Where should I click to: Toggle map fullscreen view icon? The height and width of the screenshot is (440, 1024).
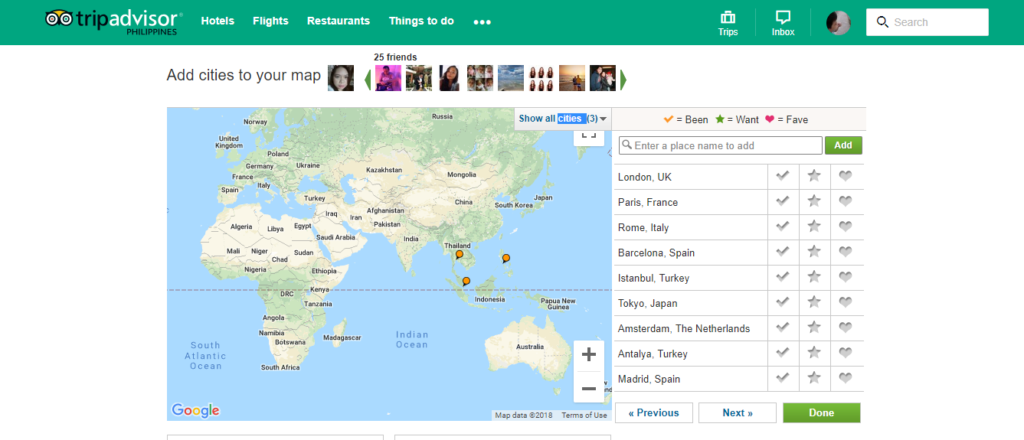[x=589, y=134]
